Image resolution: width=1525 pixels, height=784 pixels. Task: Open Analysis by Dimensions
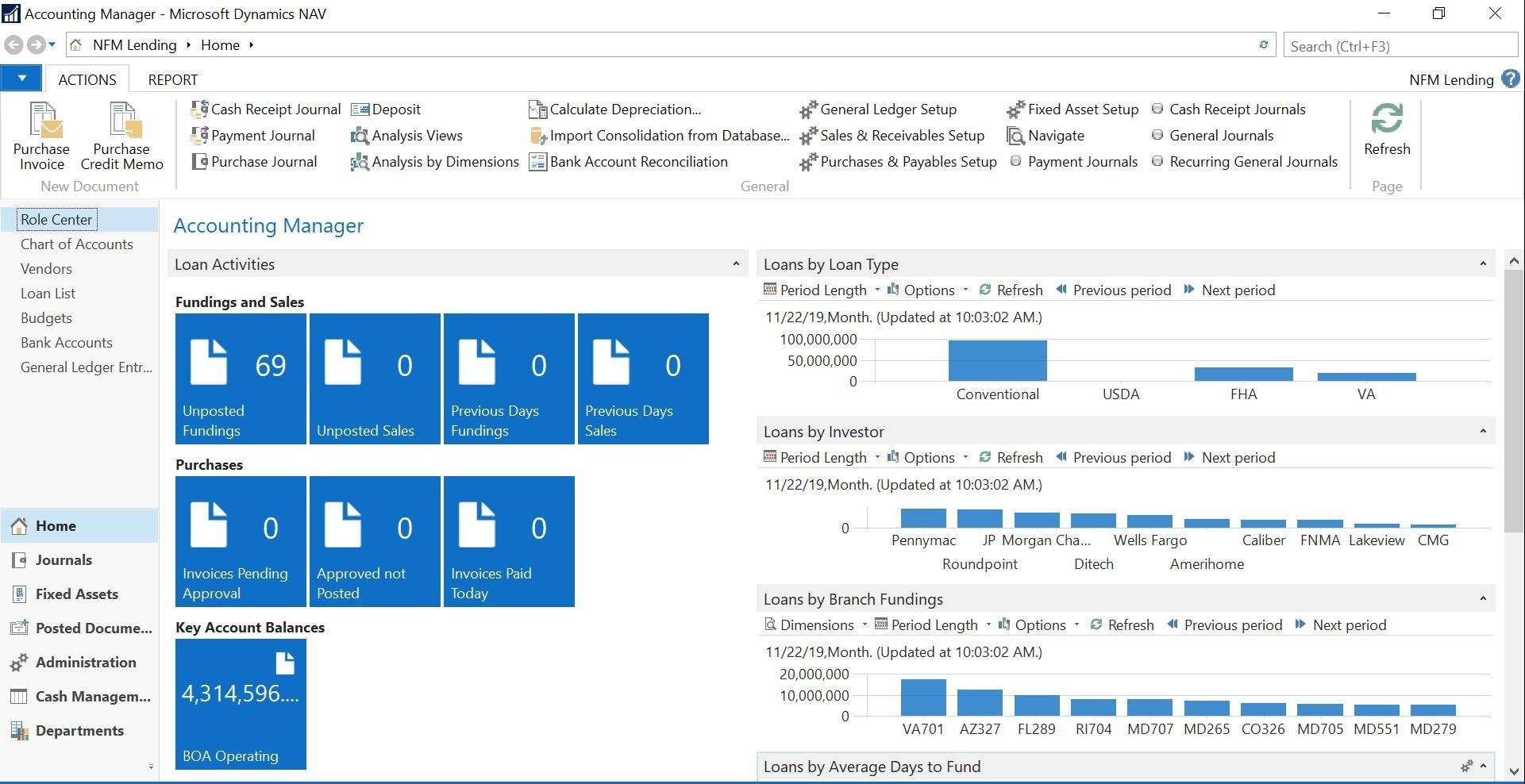pyautogui.click(x=435, y=162)
